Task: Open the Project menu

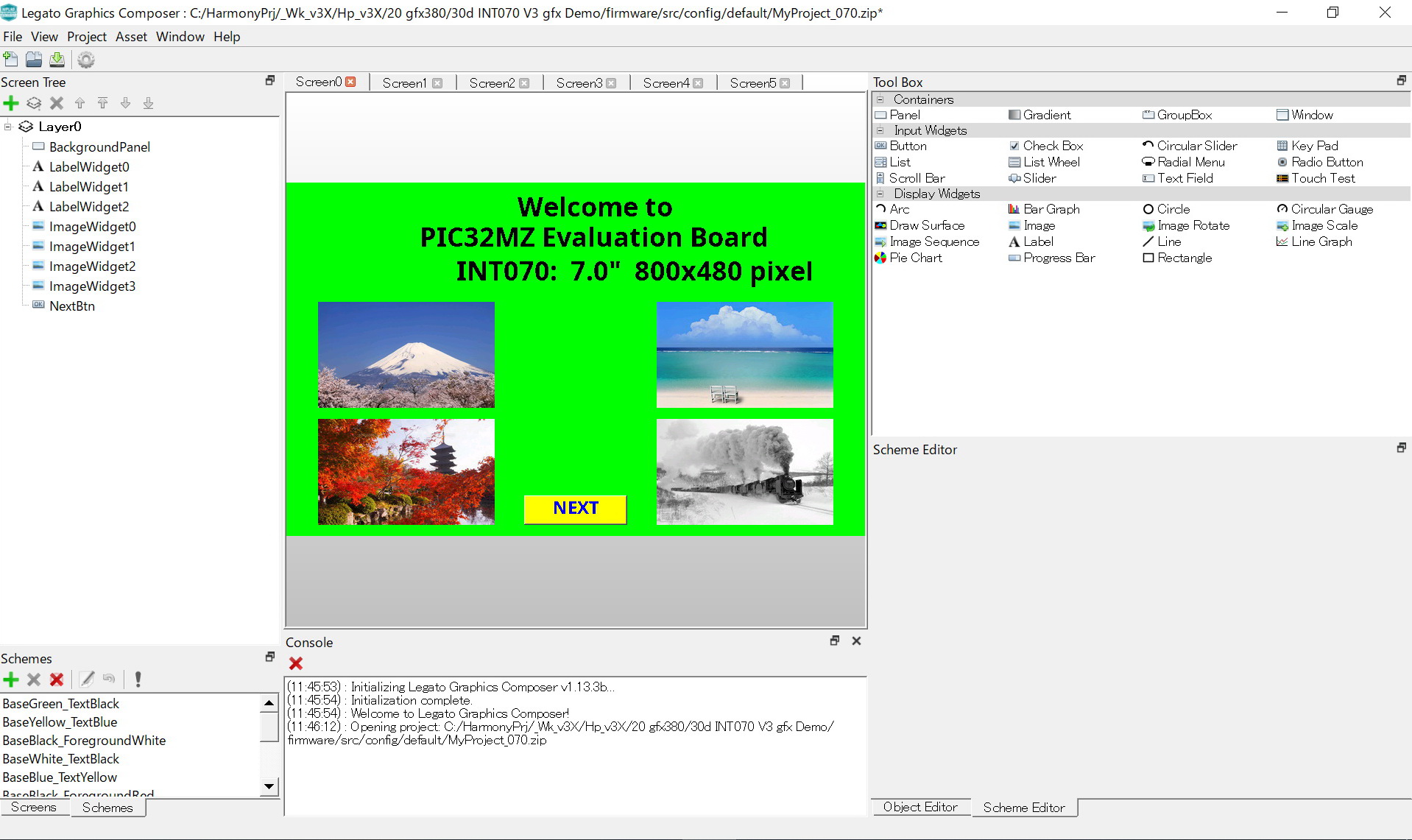Action: pos(87,36)
